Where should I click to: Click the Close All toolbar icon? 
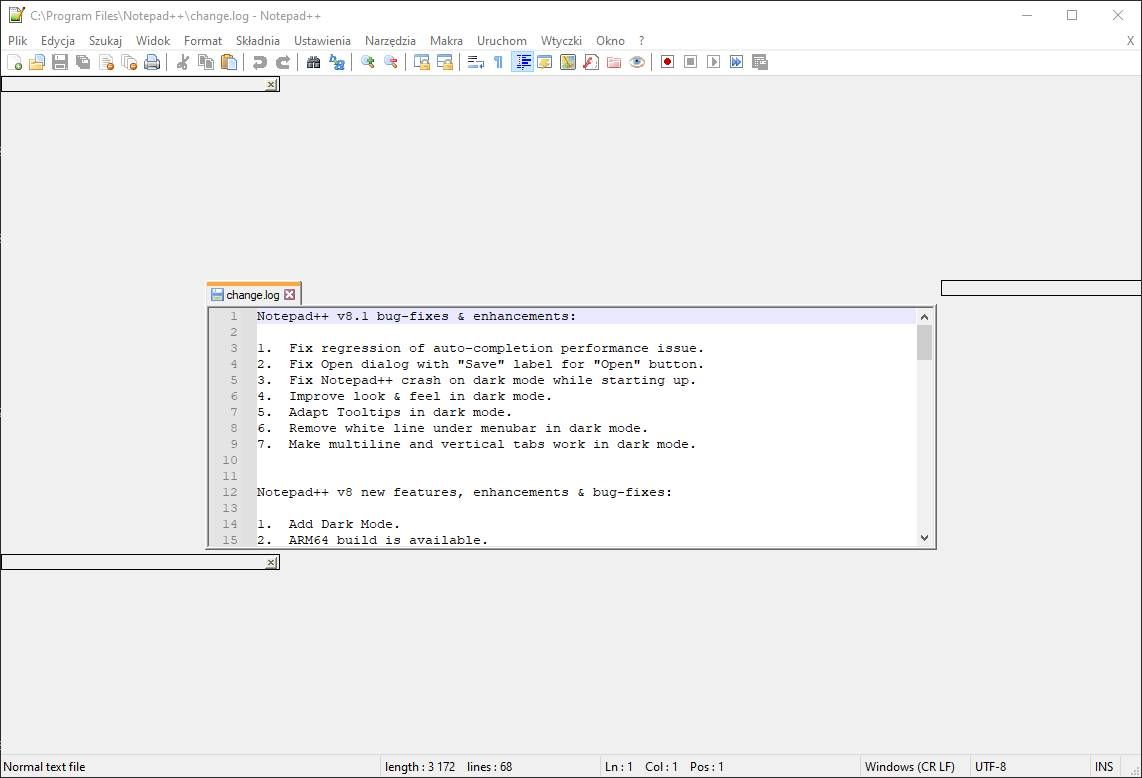click(x=130, y=63)
